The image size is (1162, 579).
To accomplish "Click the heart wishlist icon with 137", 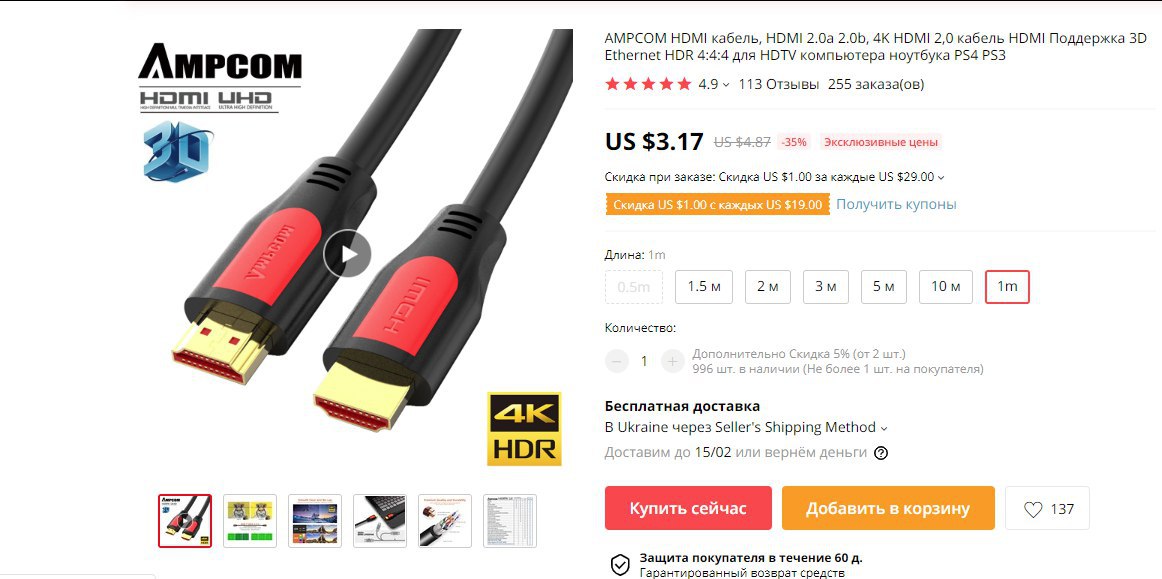I will point(1047,509).
